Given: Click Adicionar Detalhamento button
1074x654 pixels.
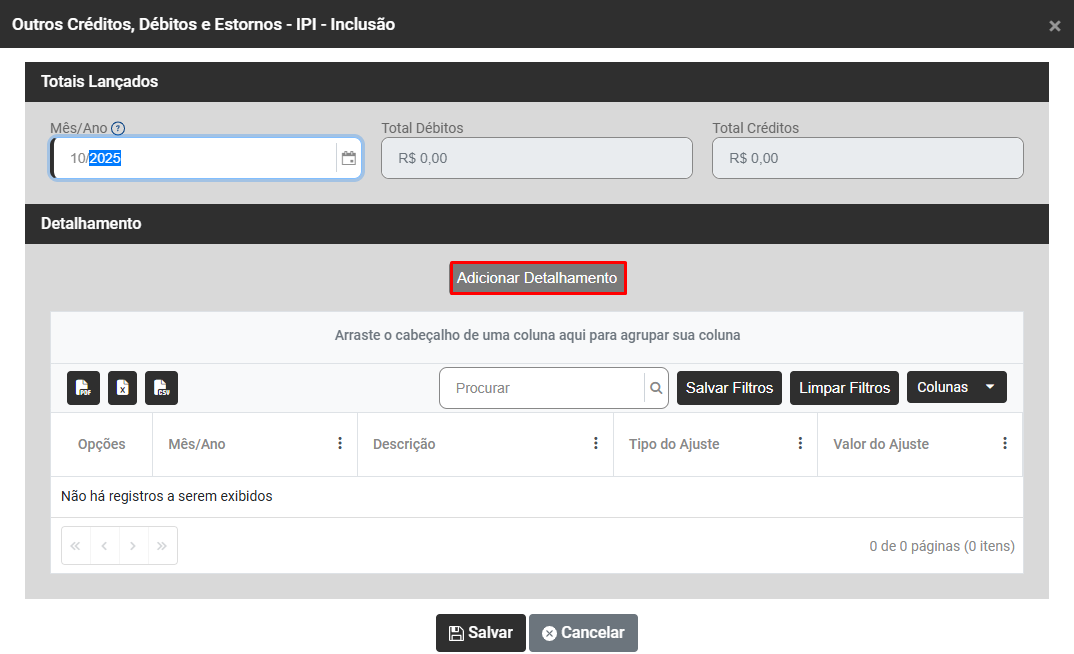Looking at the screenshot, I should coord(537,278).
